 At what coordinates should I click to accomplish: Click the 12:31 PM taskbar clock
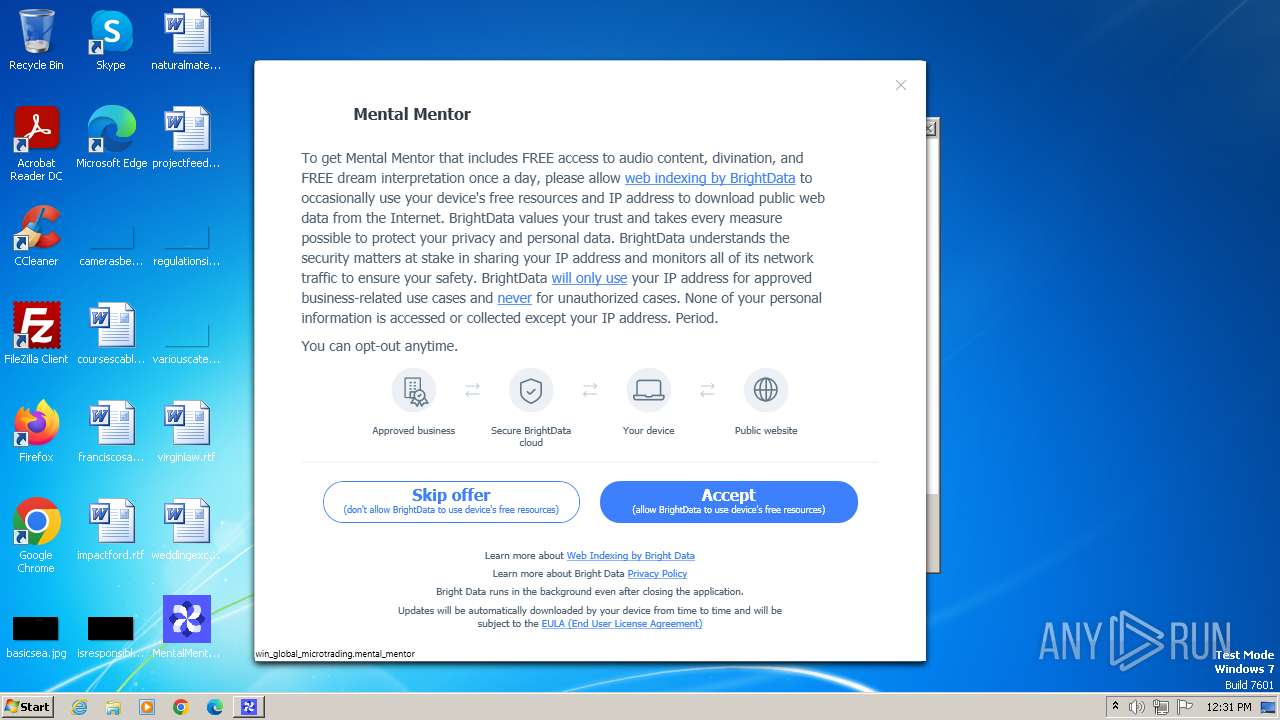pos(1229,707)
